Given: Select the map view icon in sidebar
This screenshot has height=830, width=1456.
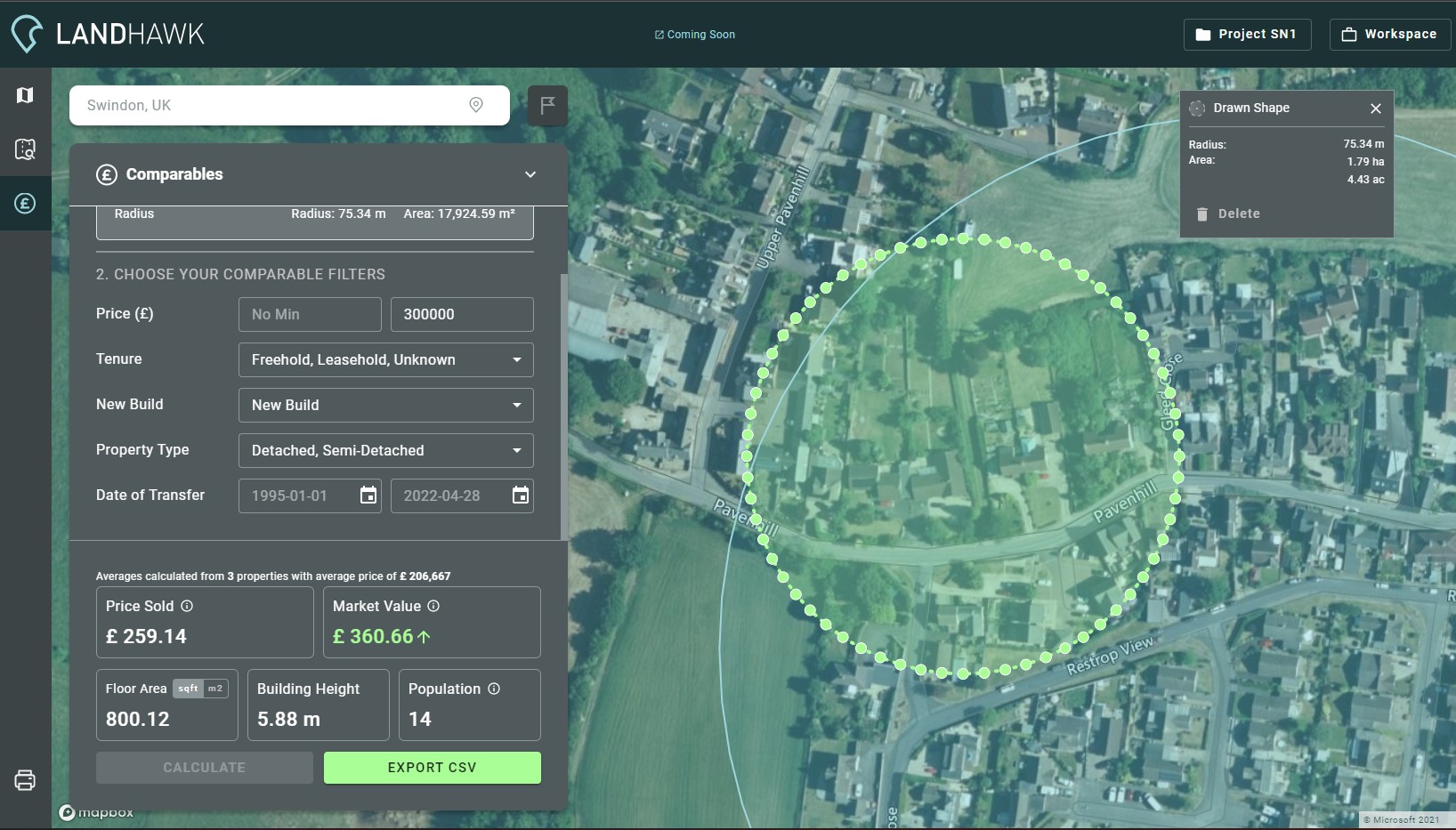Looking at the screenshot, I should coord(24,95).
